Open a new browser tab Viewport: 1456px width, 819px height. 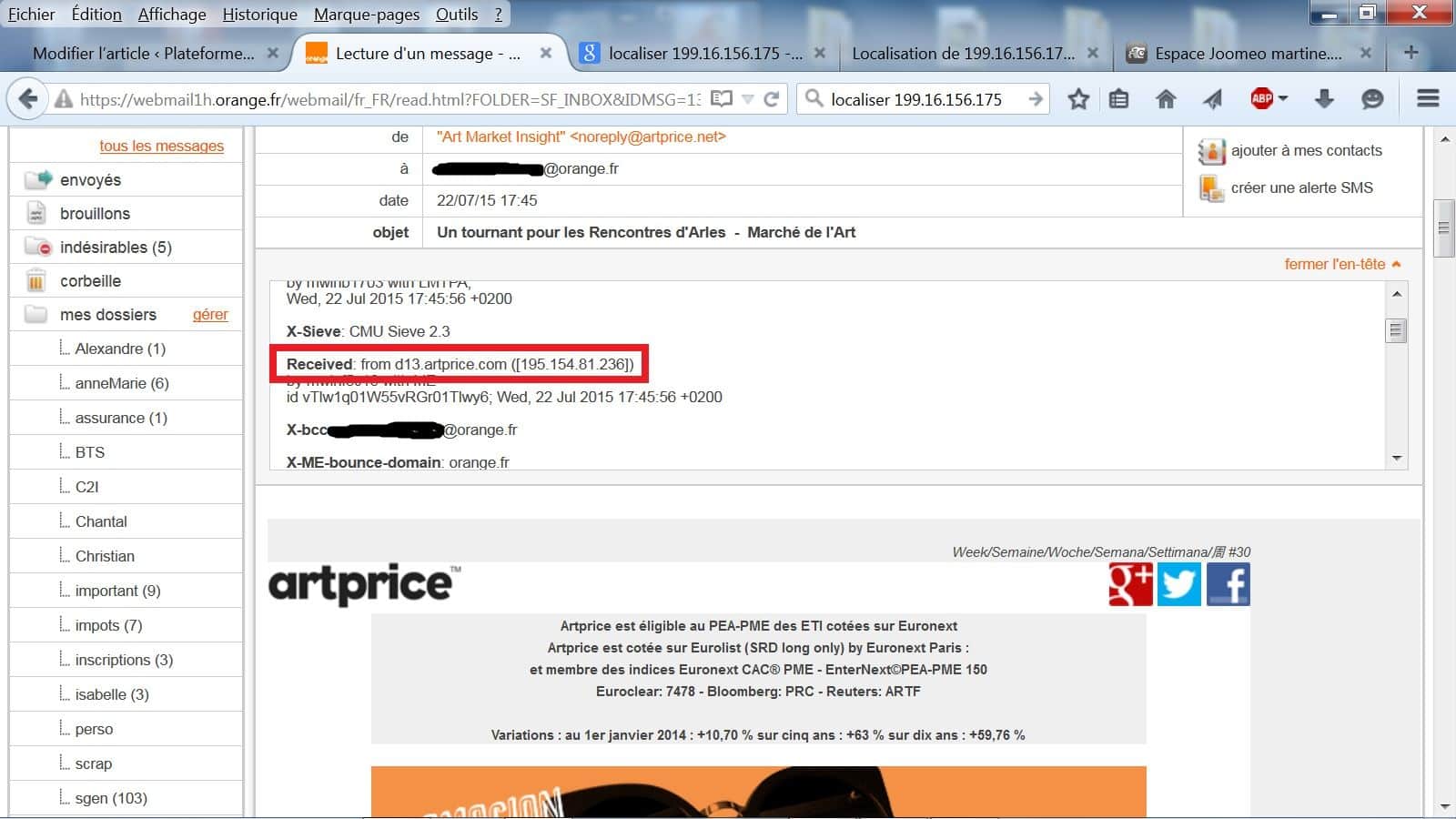point(1410,53)
